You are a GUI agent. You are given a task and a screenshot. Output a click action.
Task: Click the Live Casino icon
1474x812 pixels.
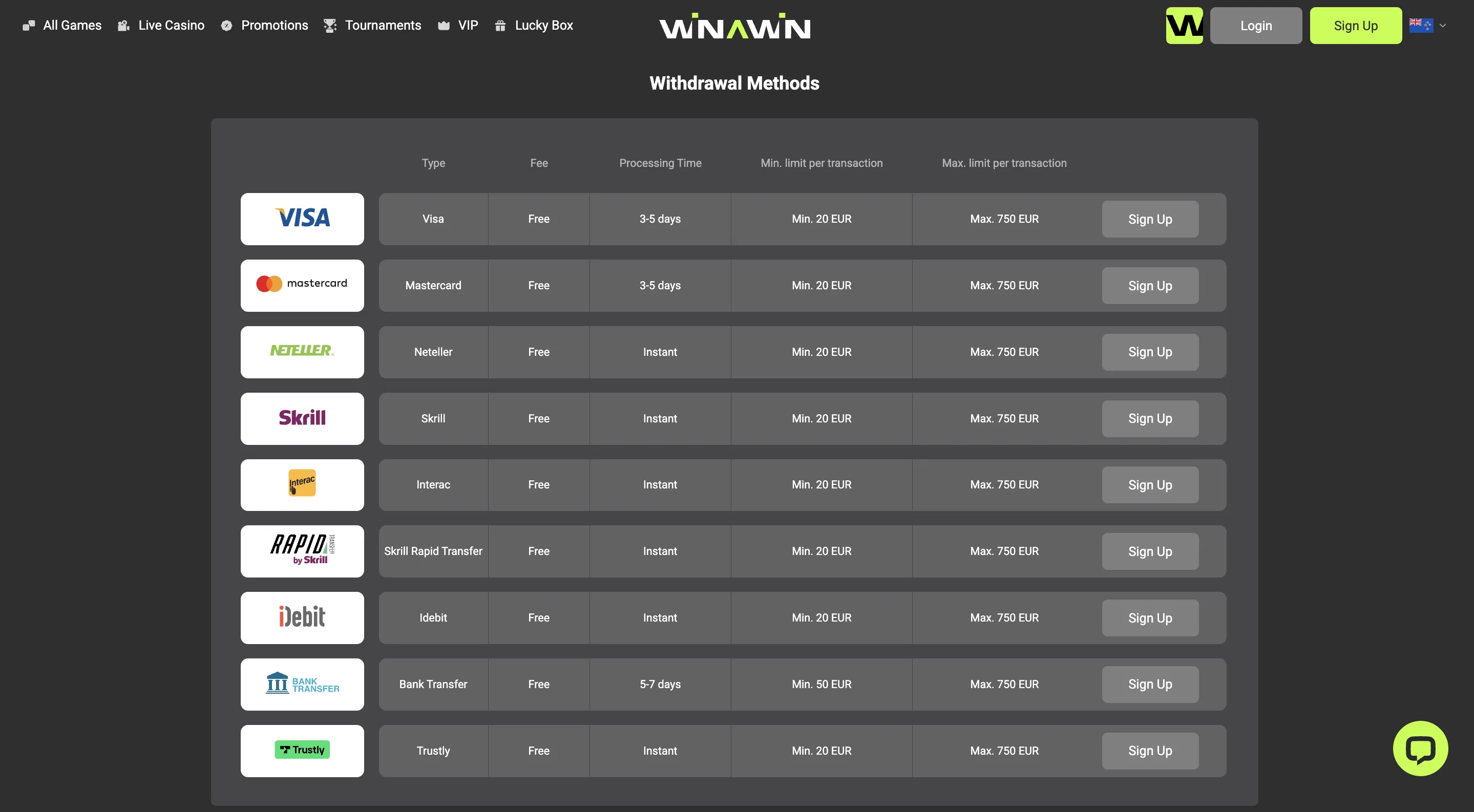[x=123, y=26]
